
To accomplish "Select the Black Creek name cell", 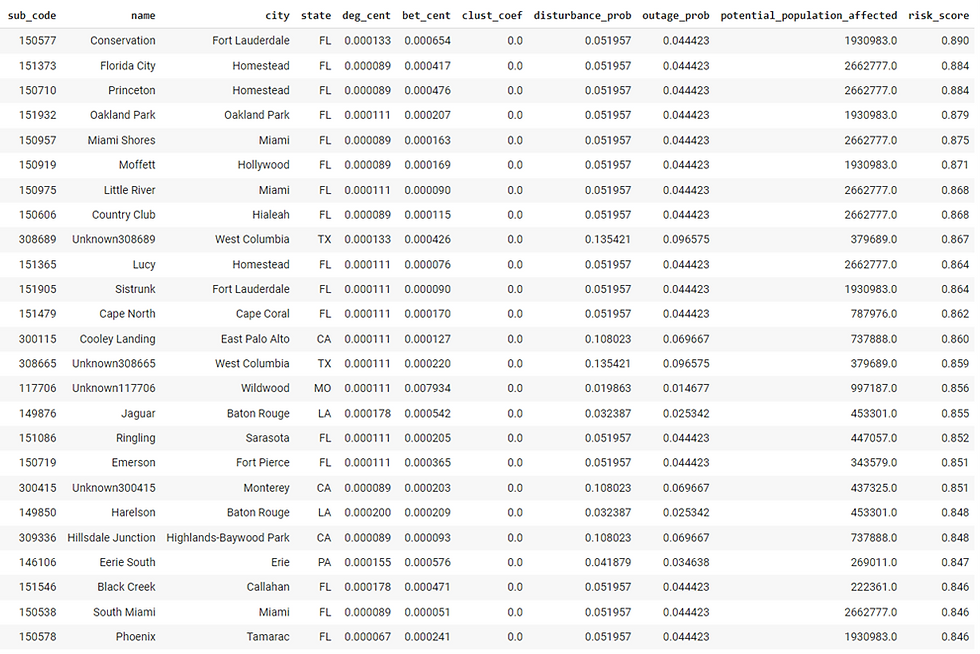I will point(126,587).
